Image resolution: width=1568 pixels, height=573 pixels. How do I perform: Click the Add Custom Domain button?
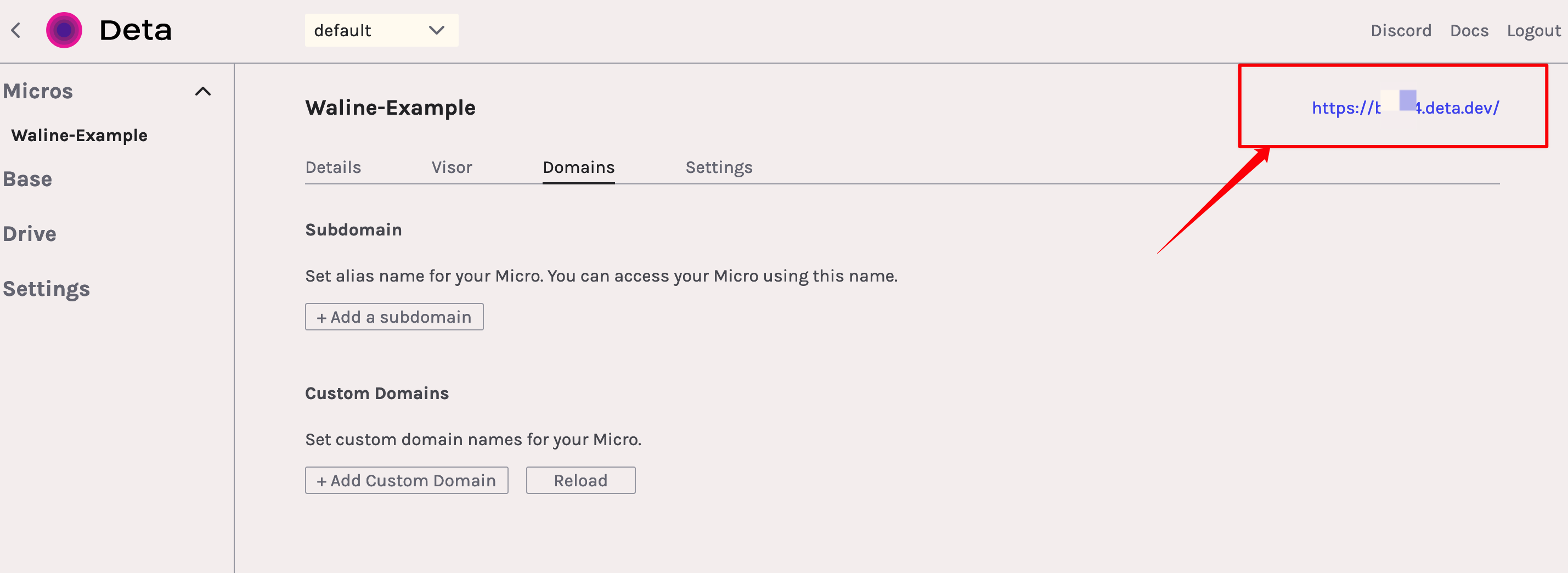tap(406, 480)
